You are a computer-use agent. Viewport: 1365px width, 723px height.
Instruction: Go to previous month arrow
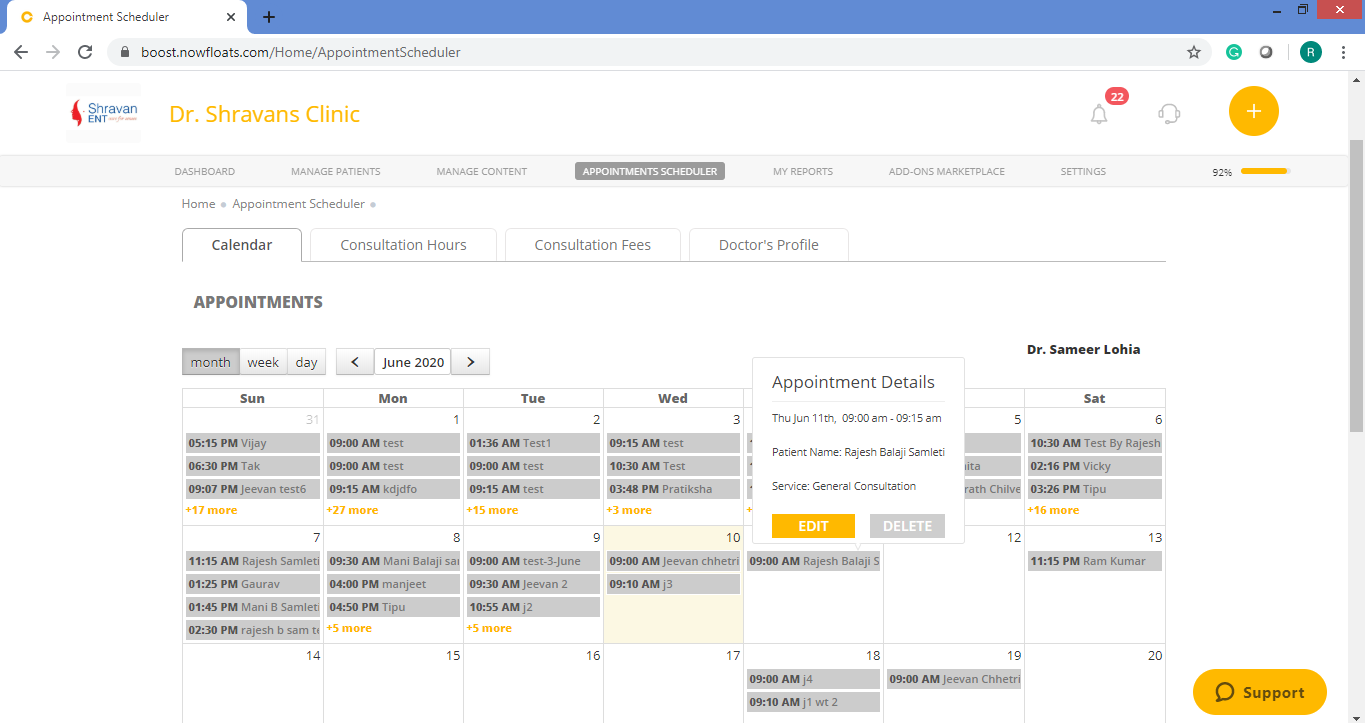(x=355, y=362)
